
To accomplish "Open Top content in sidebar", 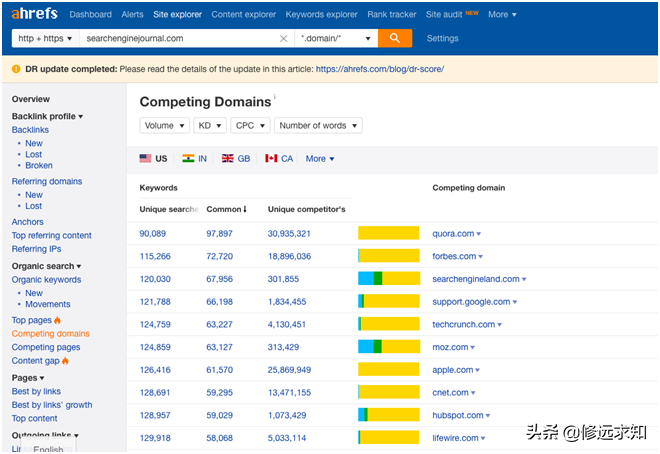I will tap(35, 418).
